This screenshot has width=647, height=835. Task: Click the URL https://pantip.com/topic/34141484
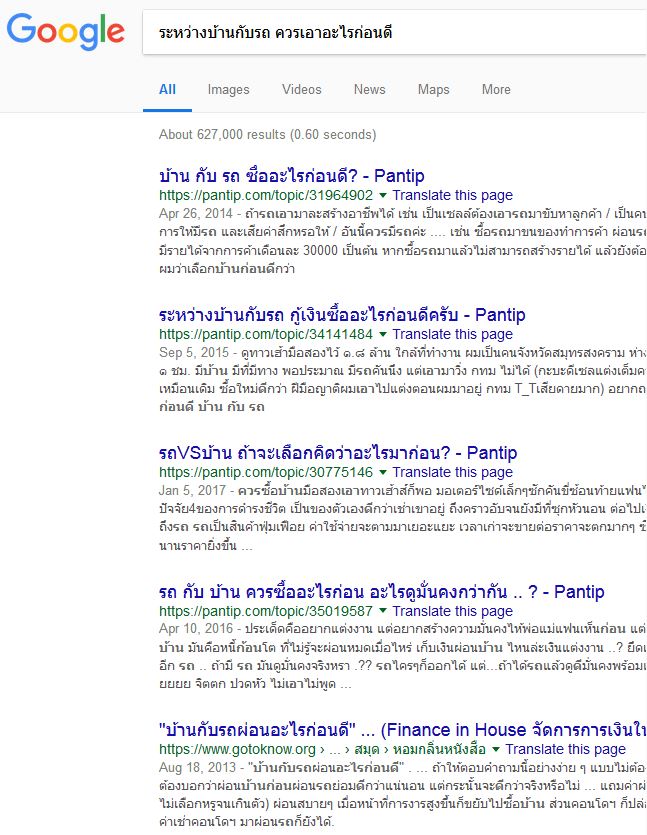pyautogui.click(x=266, y=334)
